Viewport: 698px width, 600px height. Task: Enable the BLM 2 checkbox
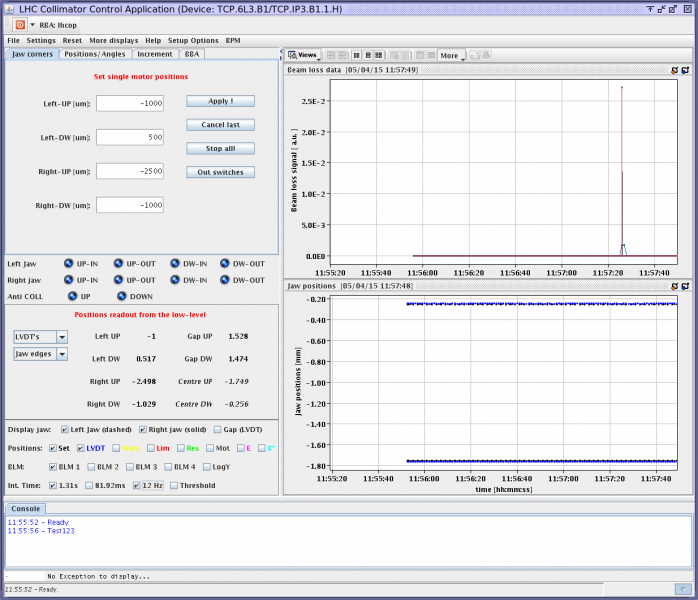(92, 466)
